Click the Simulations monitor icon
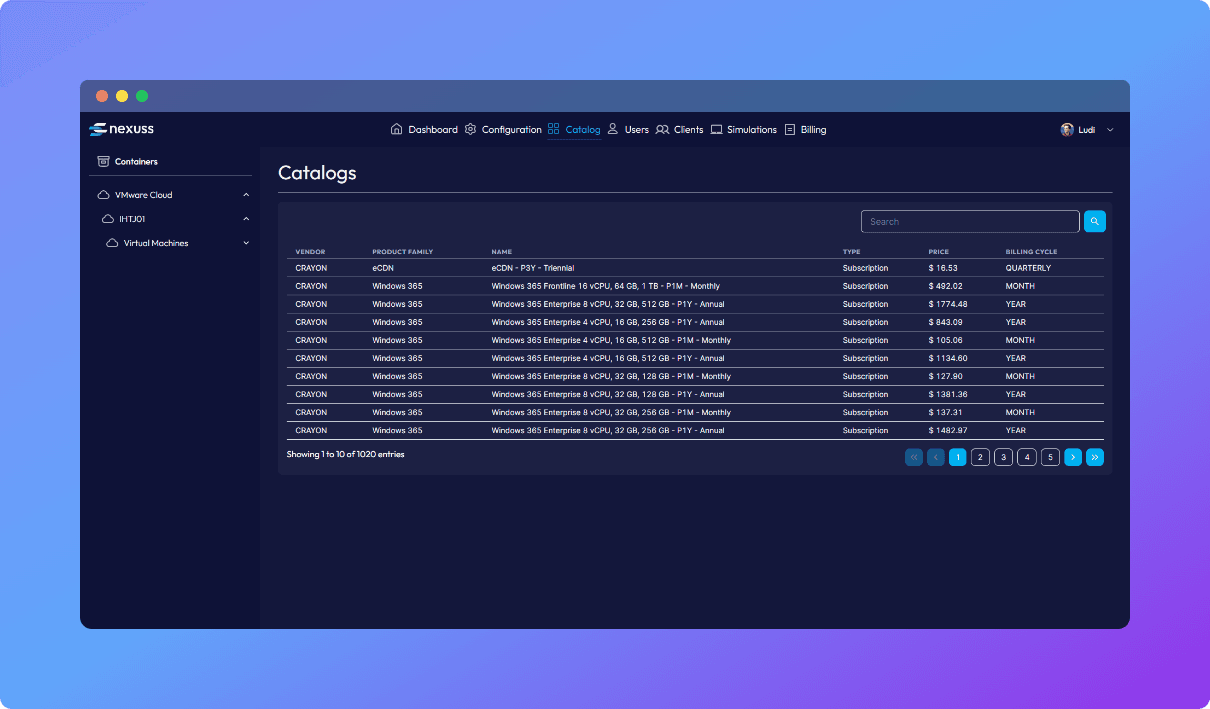Image resolution: width=1210 pixels, height=709 pixels. [x=716, y=129]
